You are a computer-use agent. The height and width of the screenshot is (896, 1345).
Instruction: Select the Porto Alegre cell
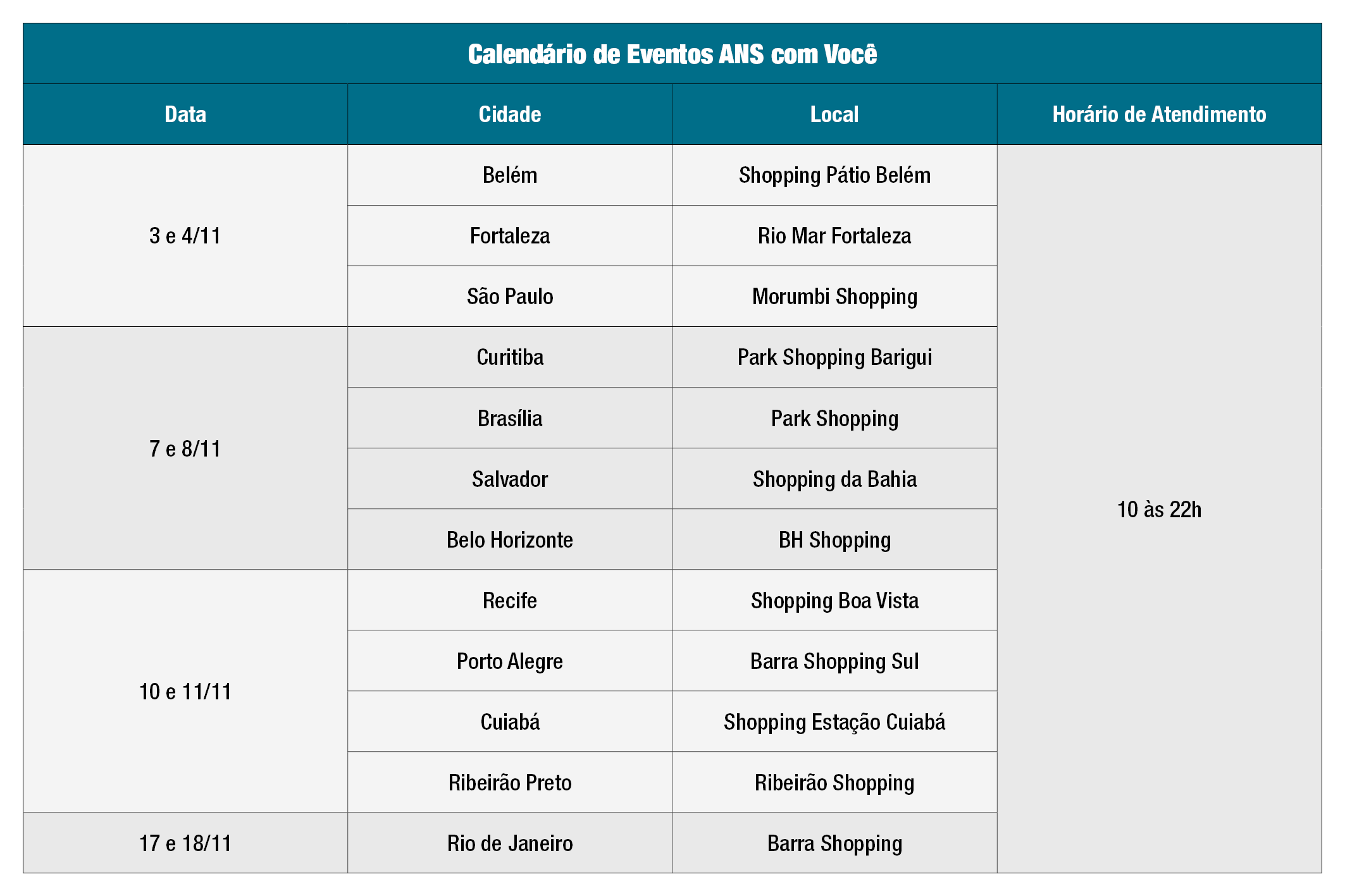click(510, 661)
